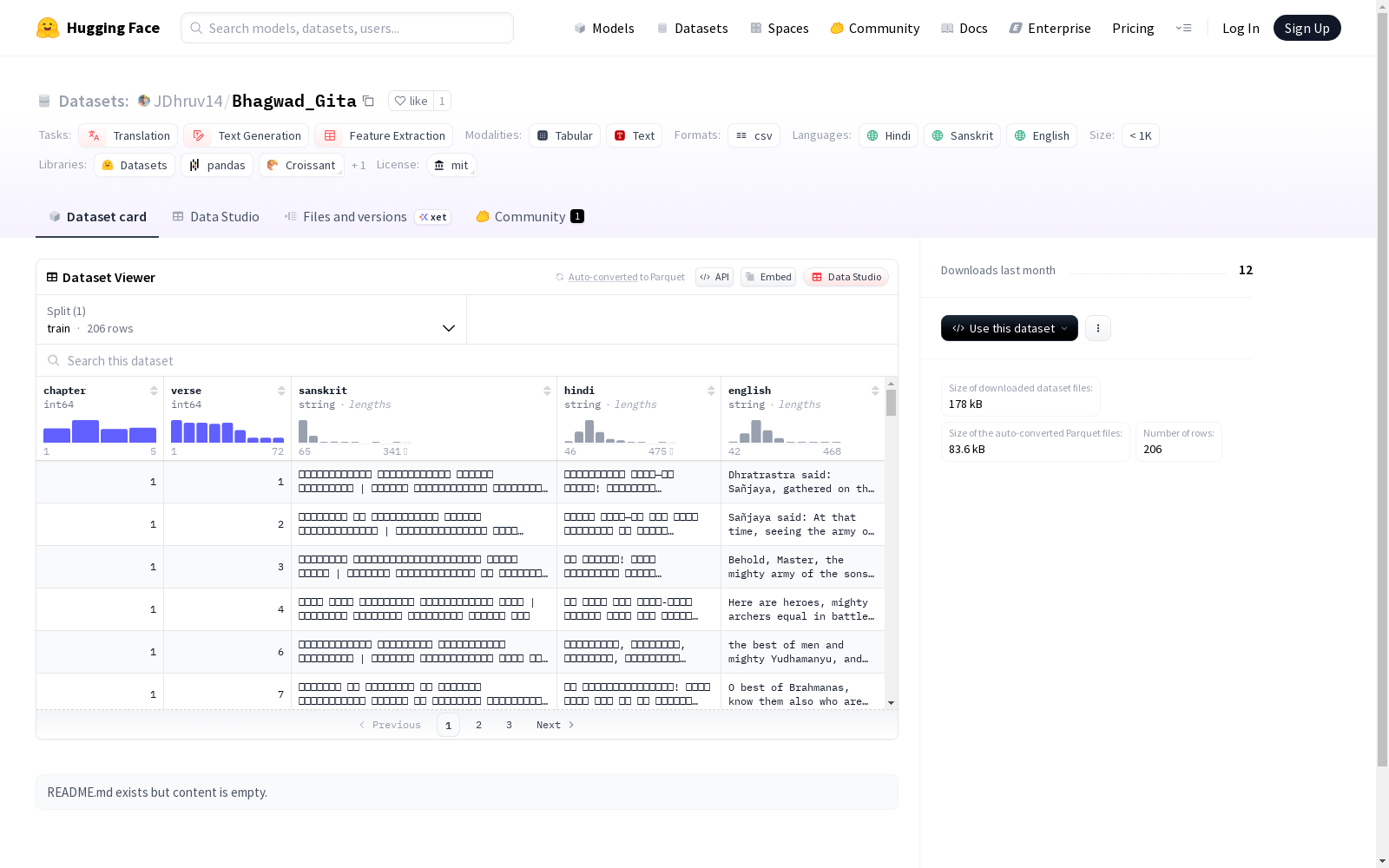Screen dimensions: 1389x868
Task: Click the Search this dataset field
Action: click(x=467, y=360)
